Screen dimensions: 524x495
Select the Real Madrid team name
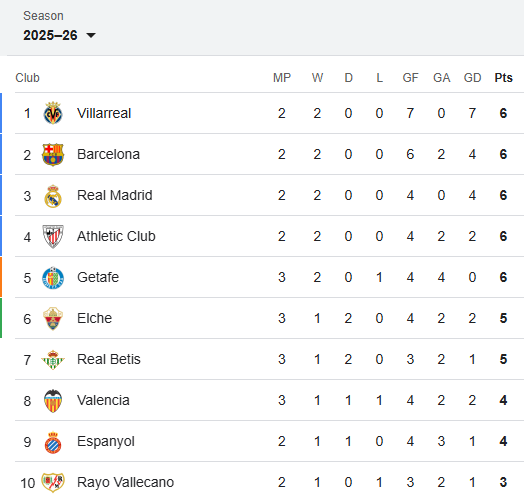coord(115,195)
